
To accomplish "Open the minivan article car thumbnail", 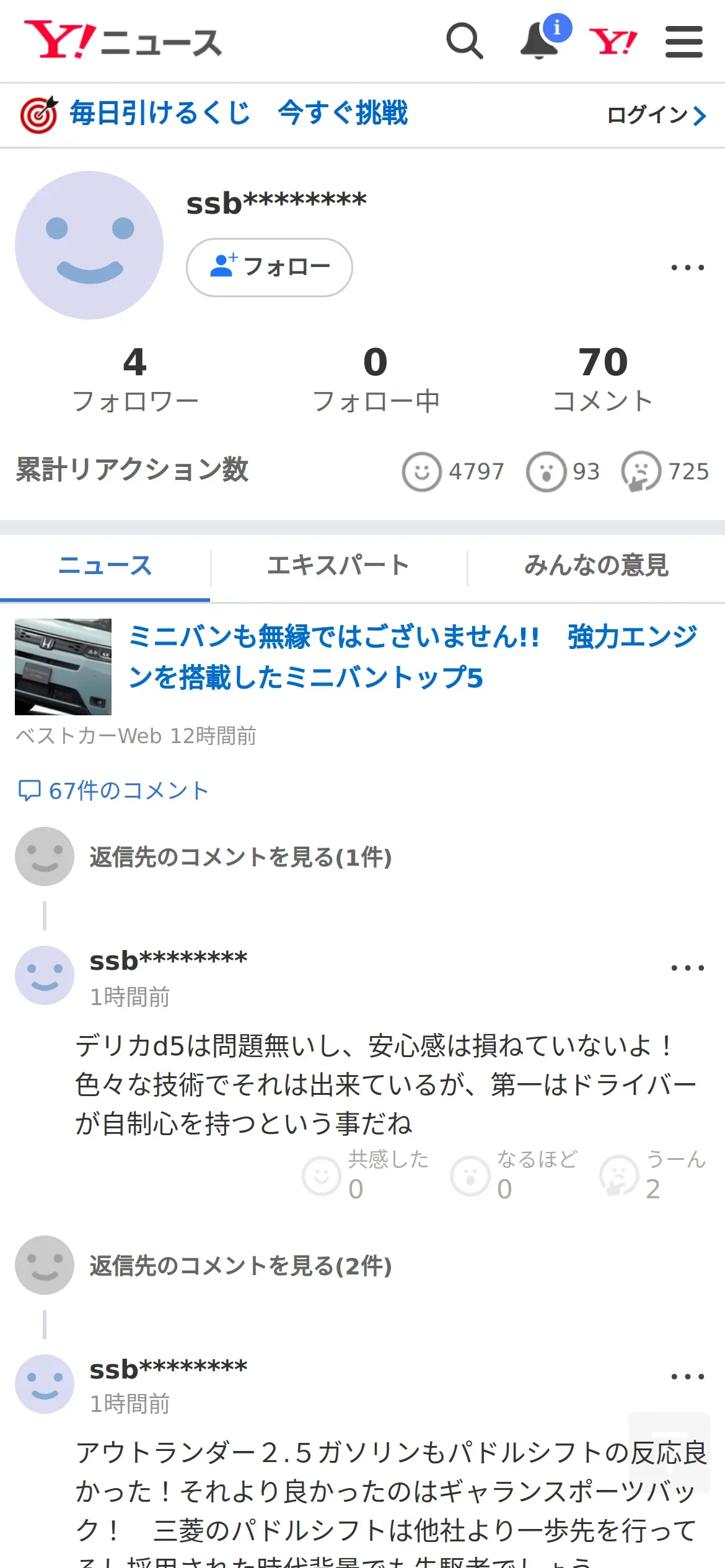I will click(x=63, y=667).
